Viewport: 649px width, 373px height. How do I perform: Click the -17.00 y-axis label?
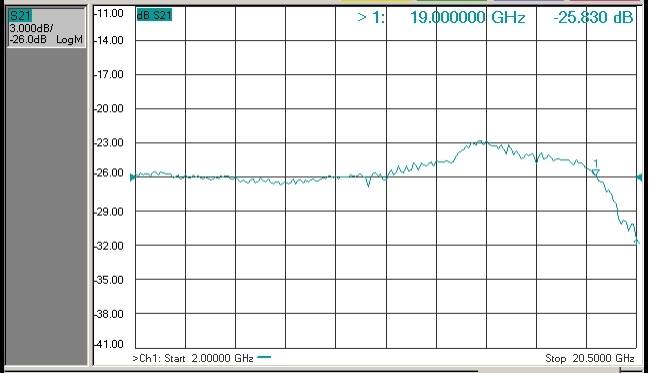[x=109, y=75]
